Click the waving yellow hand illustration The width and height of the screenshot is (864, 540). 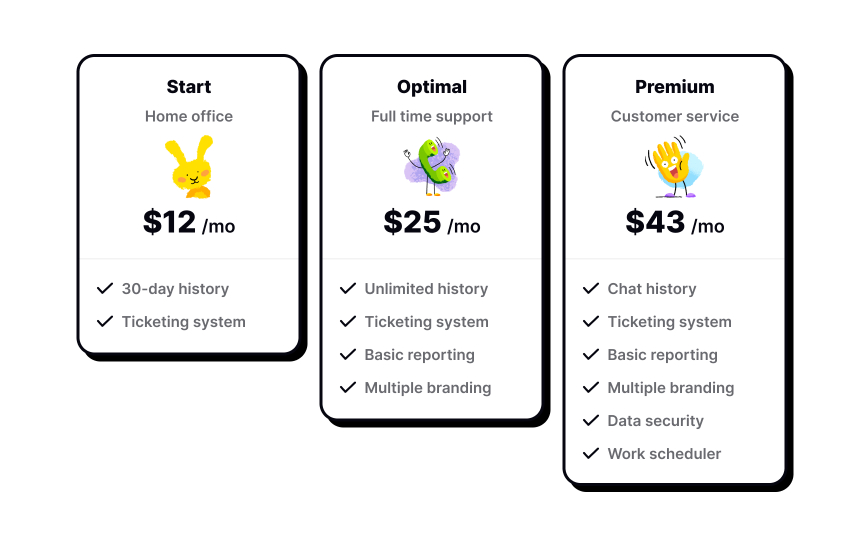click(x=674, y=168)
